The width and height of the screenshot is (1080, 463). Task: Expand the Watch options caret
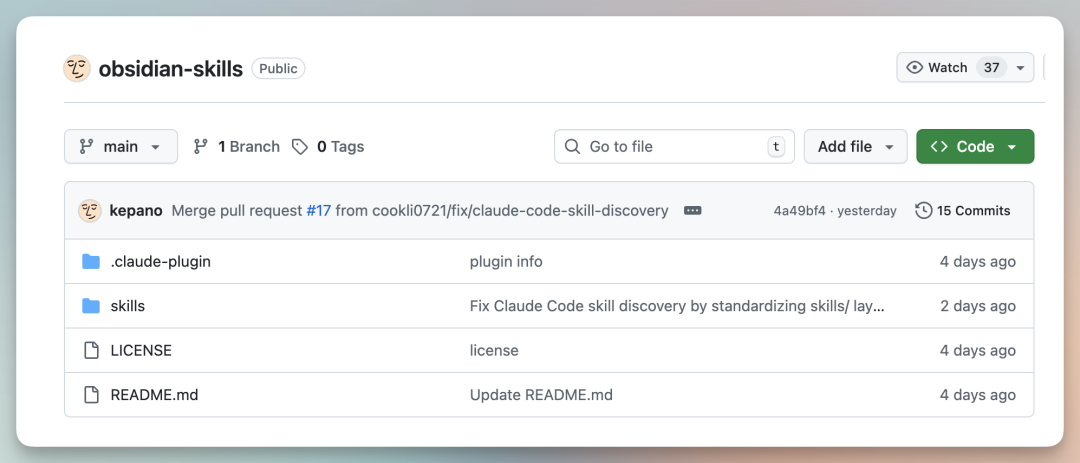pyautogui.click(x=1020, y=68)
